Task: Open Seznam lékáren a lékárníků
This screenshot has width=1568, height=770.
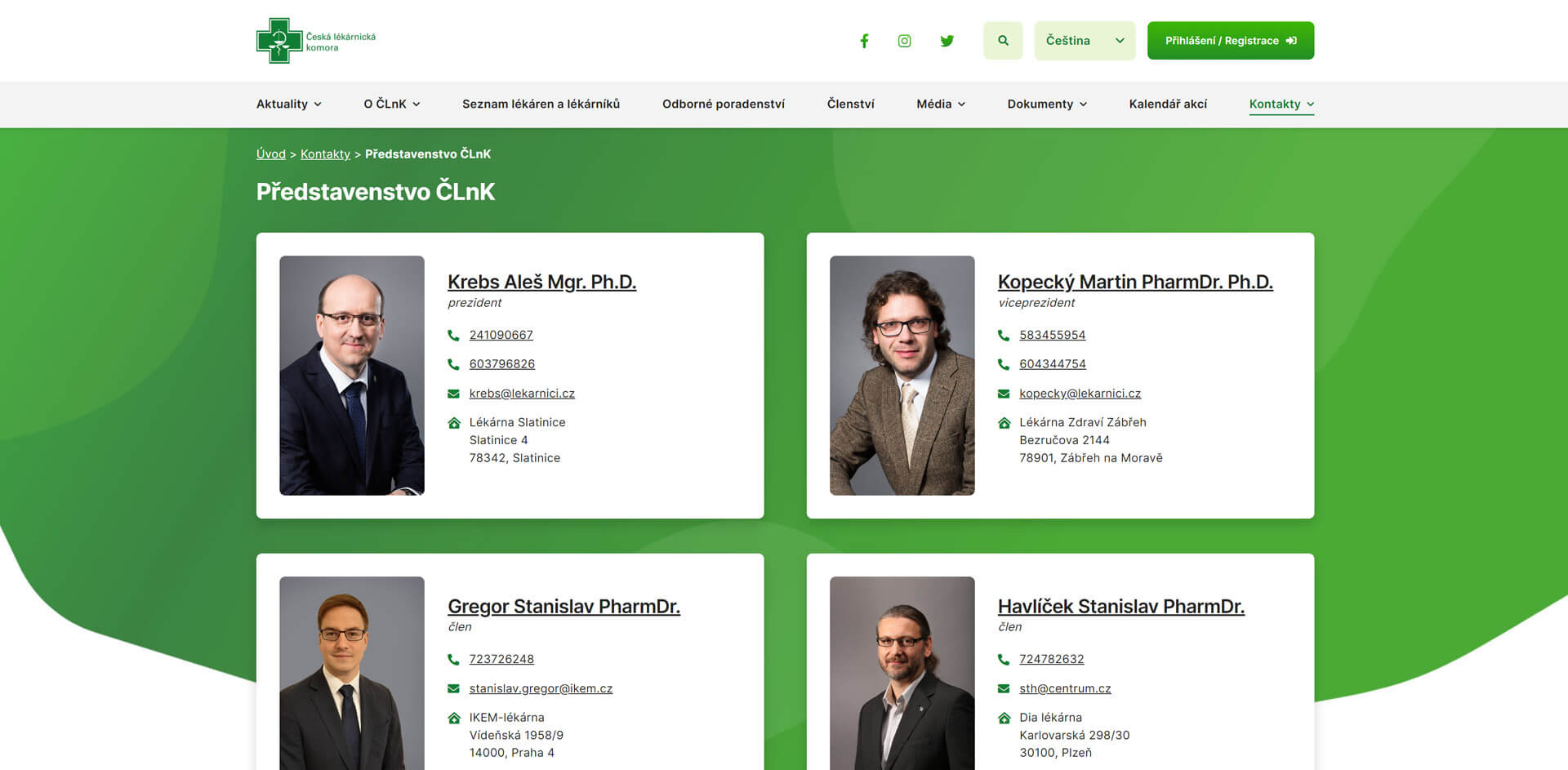Action: click(541, 105)
